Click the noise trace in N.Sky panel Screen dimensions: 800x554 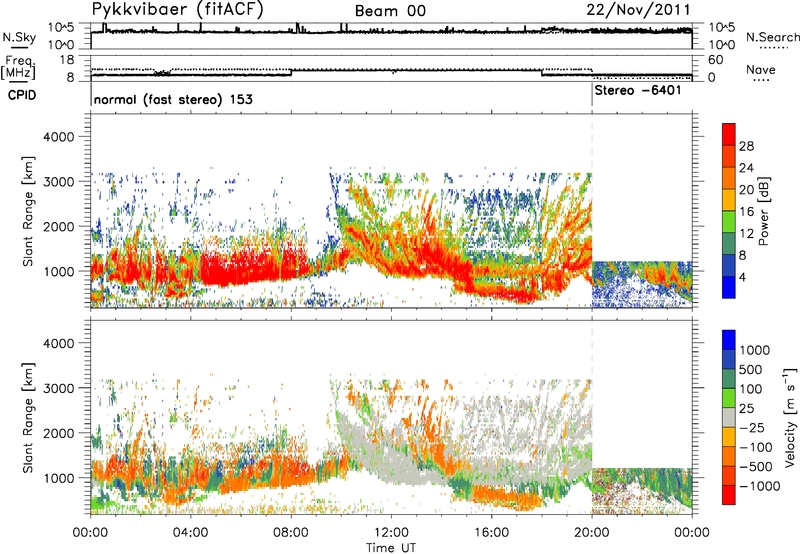coord(391,32)
